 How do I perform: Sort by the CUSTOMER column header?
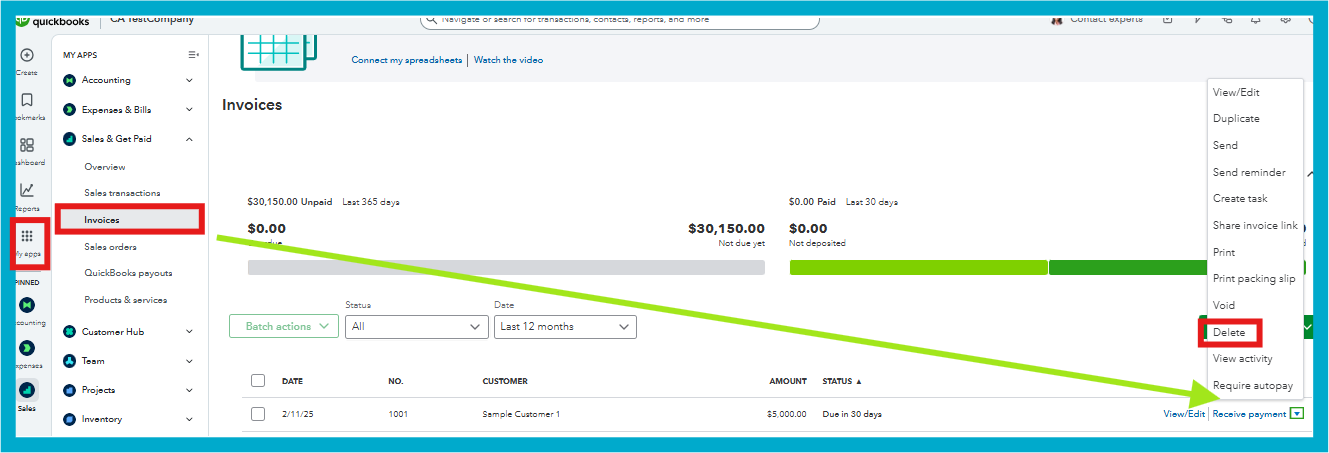[505, 381]
